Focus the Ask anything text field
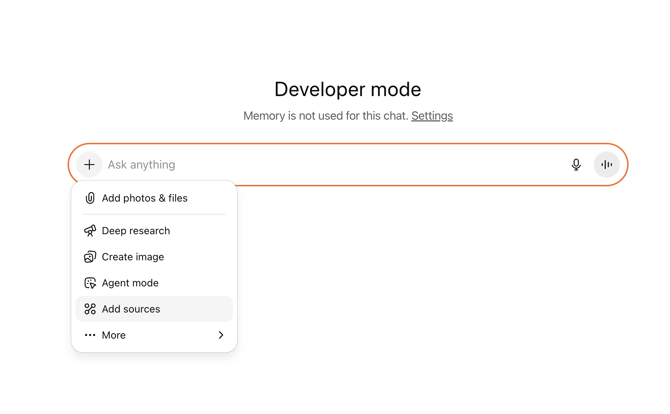Viewport: 670px width, 414px height. click(330, 165)
